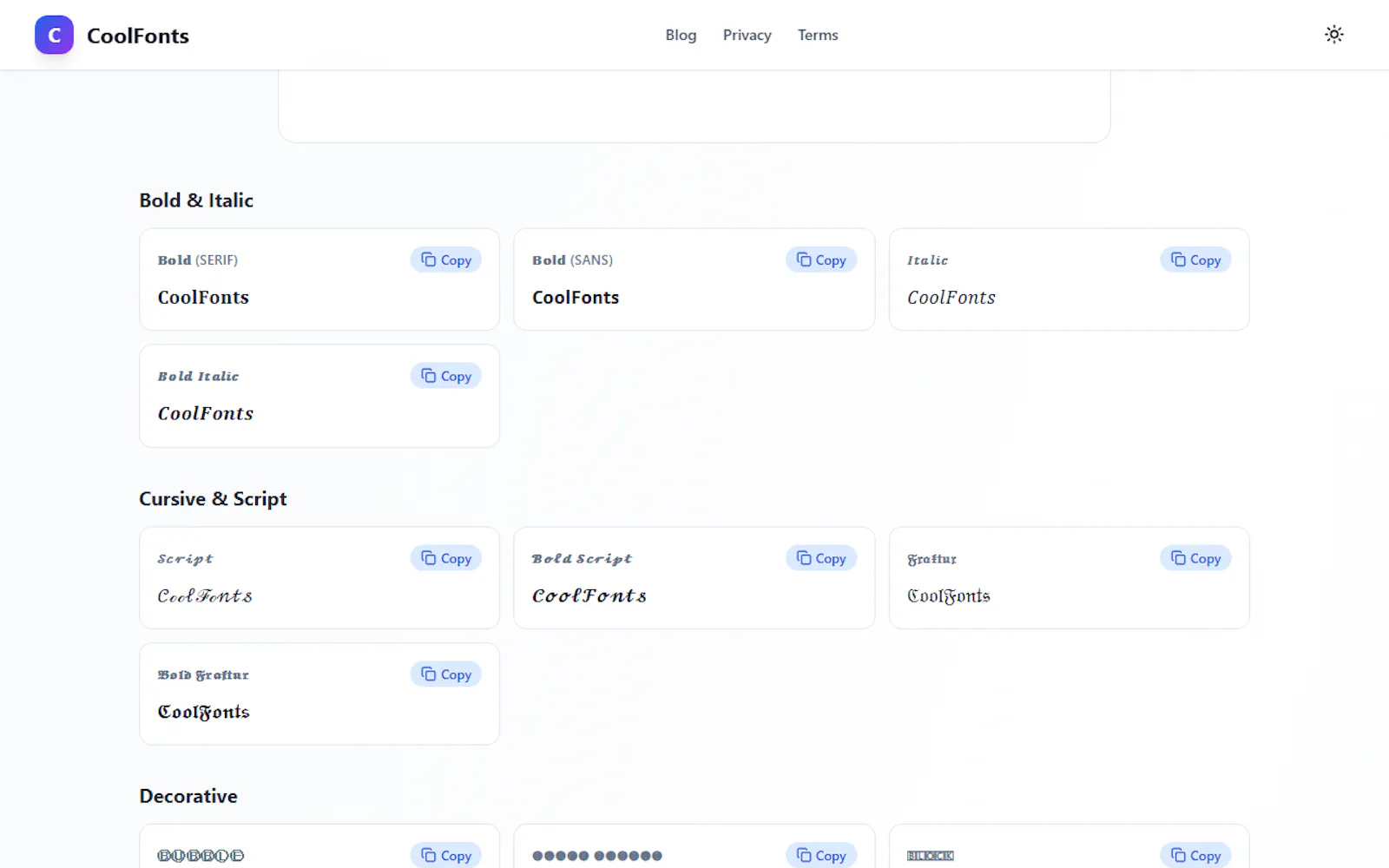Viewport: 1389px width, 868px height.
Task: Copy the Bold (SANS) text
Action: (x=821, y=260)
